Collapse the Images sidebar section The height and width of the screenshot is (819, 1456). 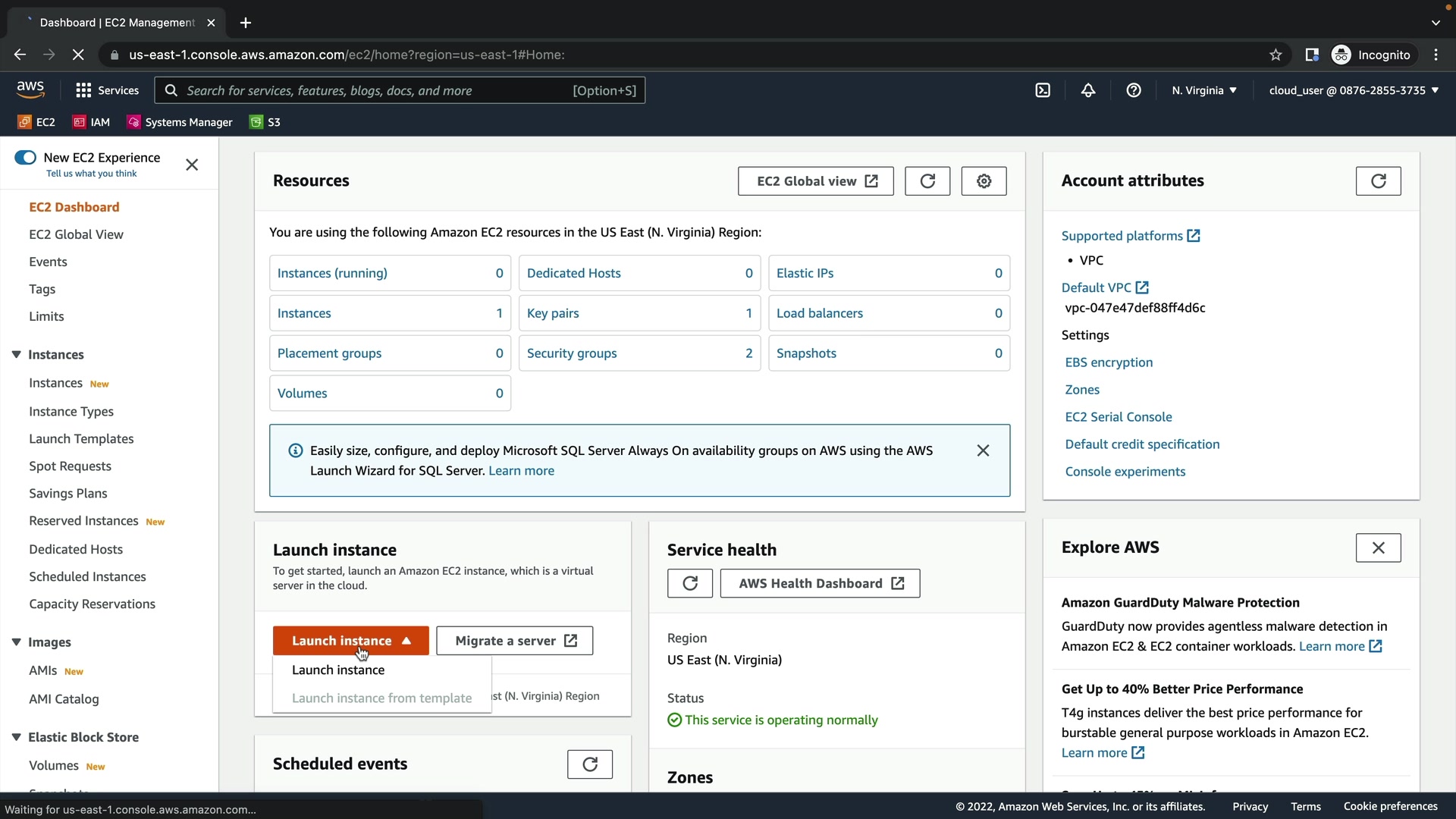(x=16, y=642)
